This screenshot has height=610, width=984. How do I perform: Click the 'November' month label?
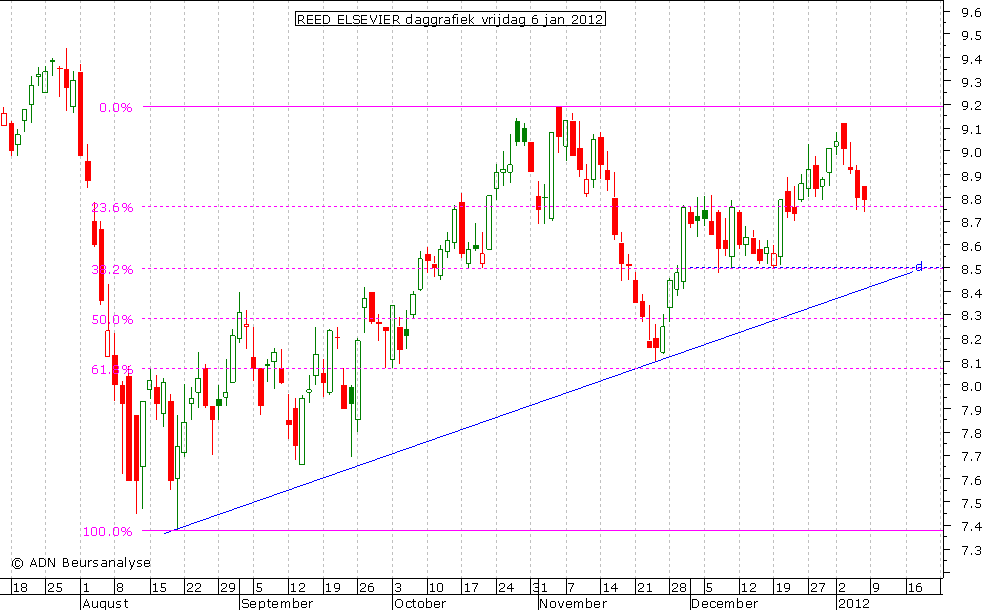pos(574,603)
